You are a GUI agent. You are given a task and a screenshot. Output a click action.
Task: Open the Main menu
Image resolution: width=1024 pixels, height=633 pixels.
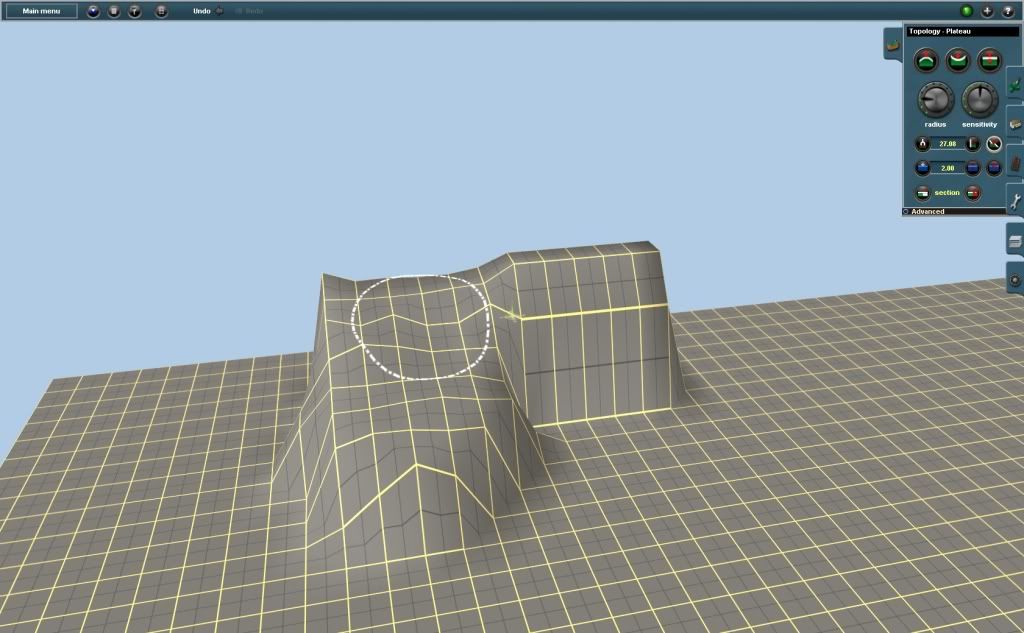tap(41, 11)
